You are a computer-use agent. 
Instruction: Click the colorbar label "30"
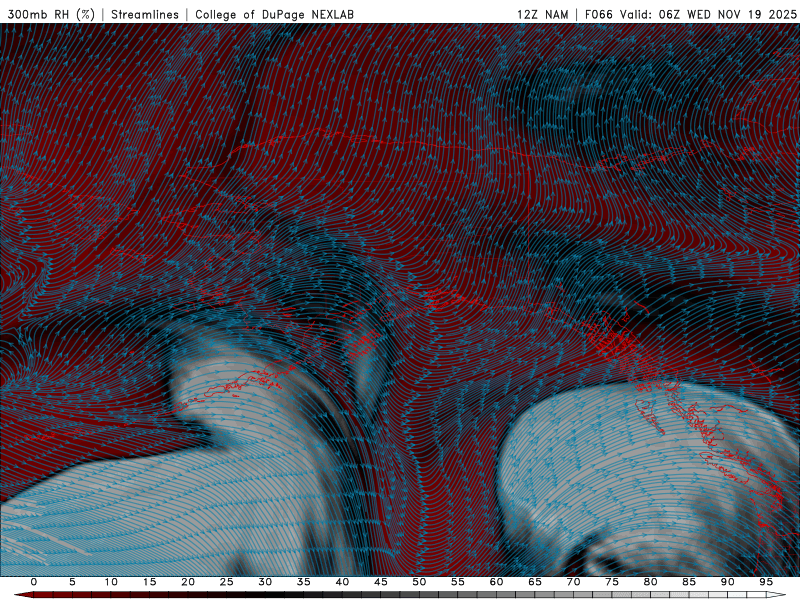[265, 582]
